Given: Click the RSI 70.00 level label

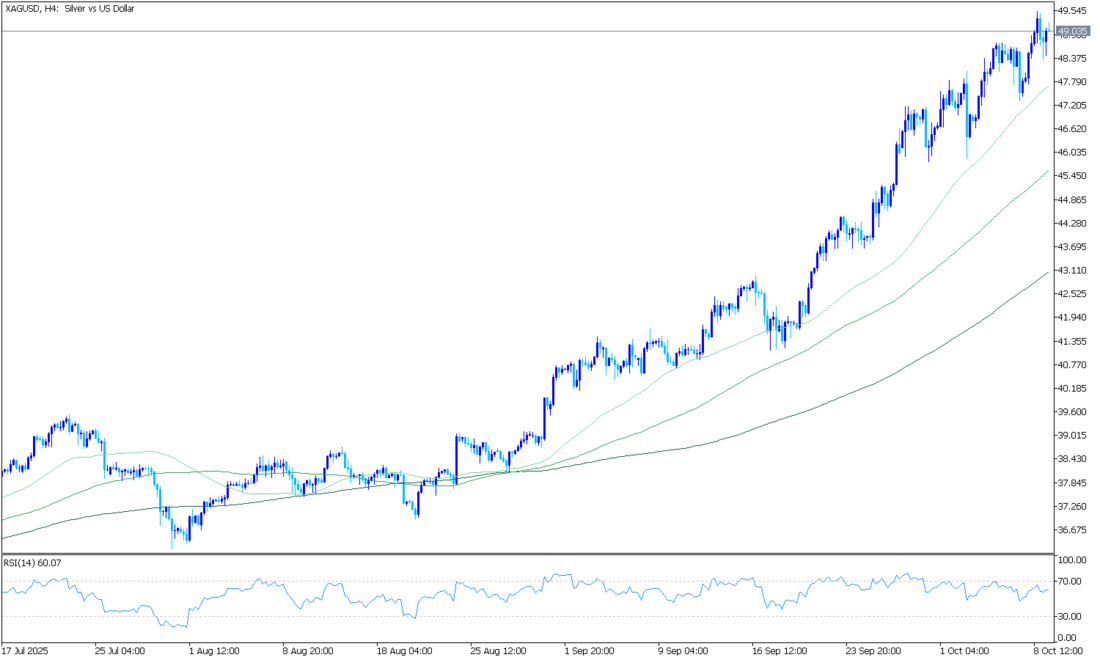Looking at the screenshot, I should point(1070,581).
